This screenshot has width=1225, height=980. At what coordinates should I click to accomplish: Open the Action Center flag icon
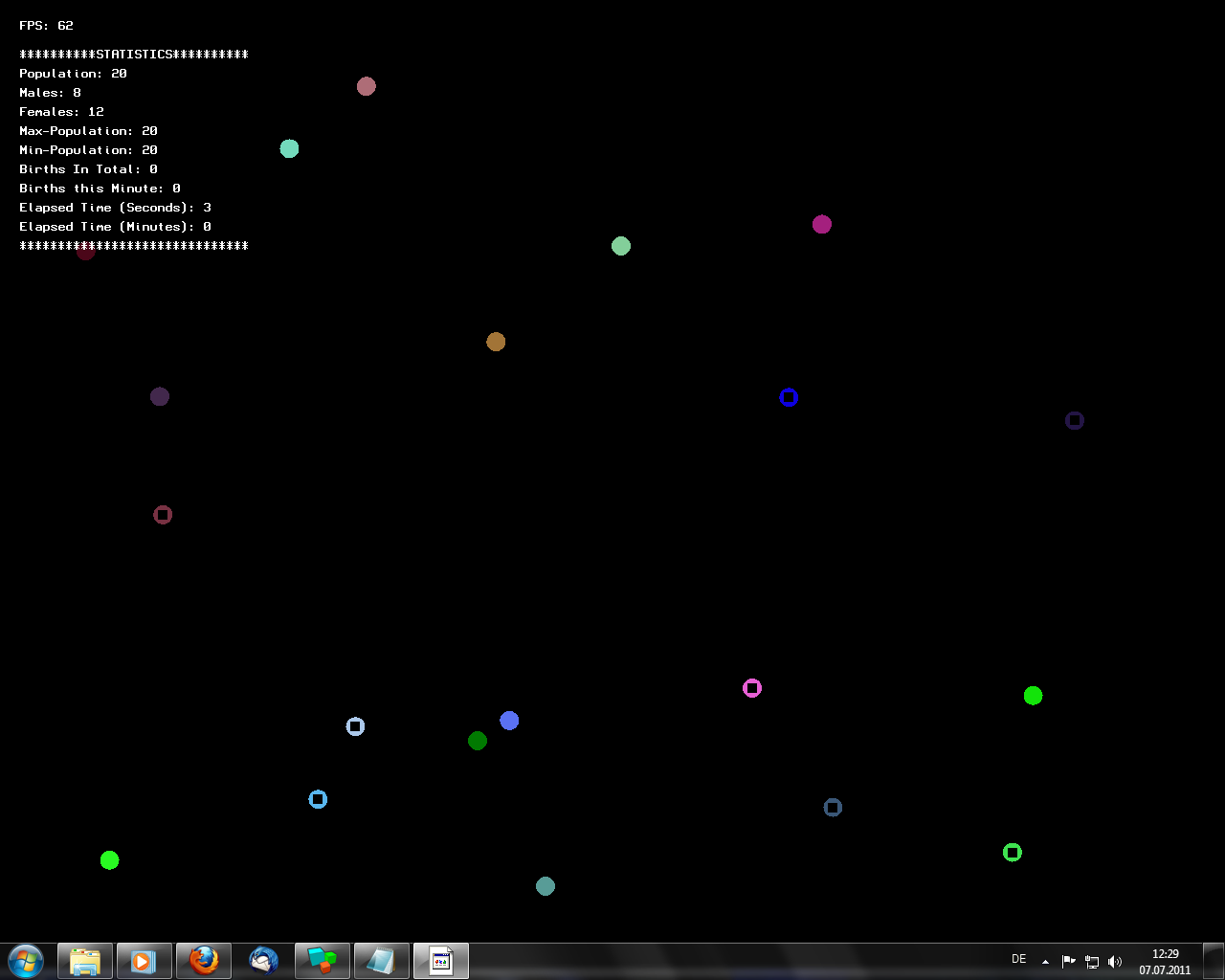point(1069,962)
